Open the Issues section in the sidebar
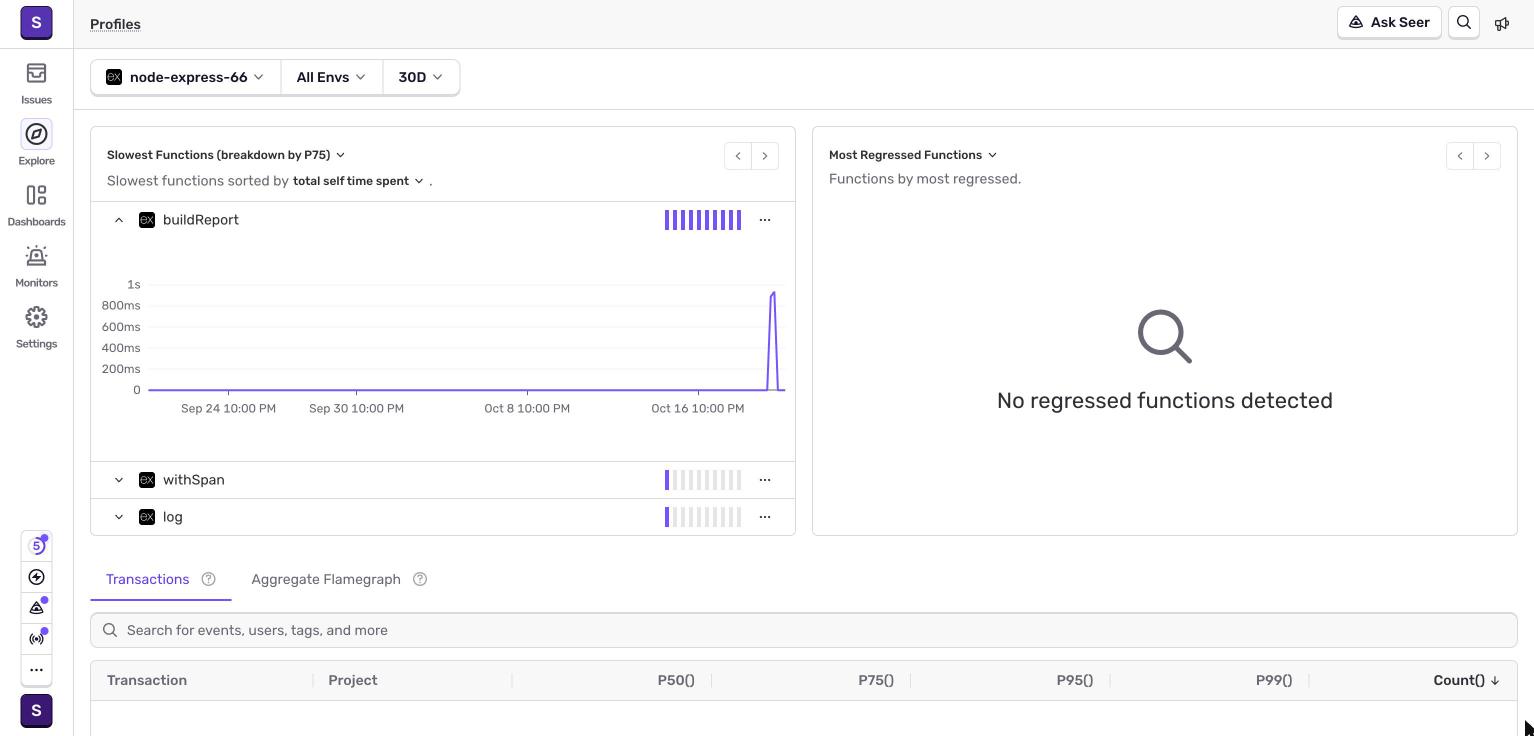 [36, 83]
